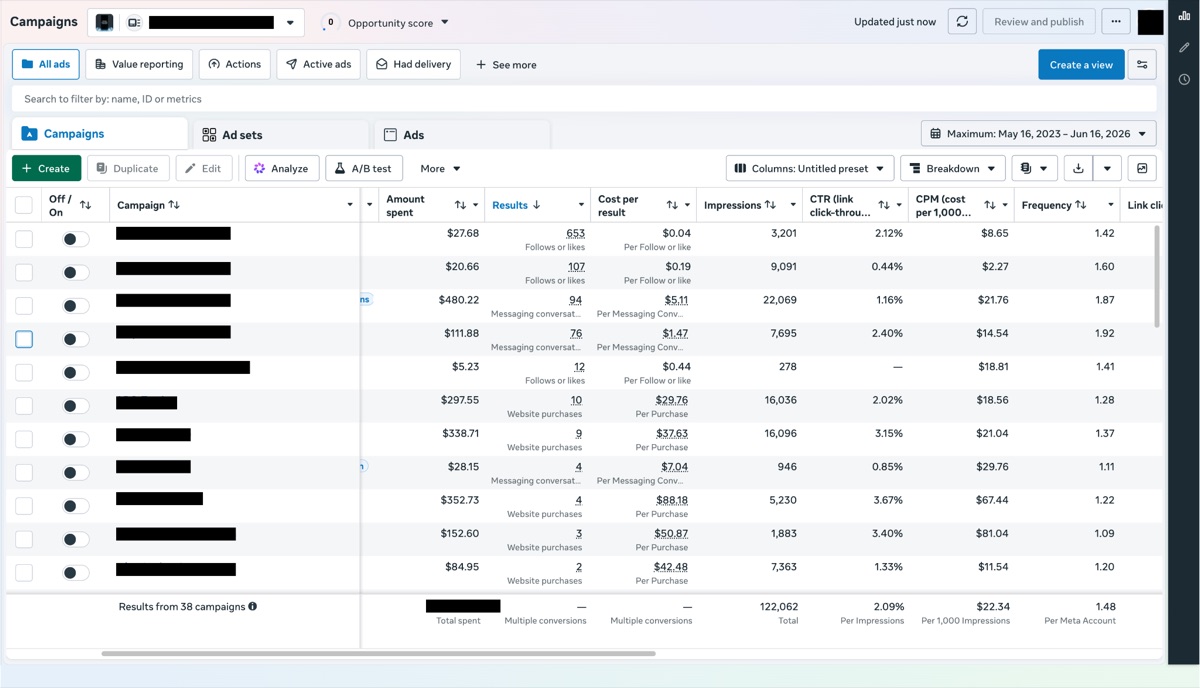Image resolution: width=1200 pixels, height=688 pixels.
Task: Sort by Frequency arrows icon
Action: click(1081, 205)
